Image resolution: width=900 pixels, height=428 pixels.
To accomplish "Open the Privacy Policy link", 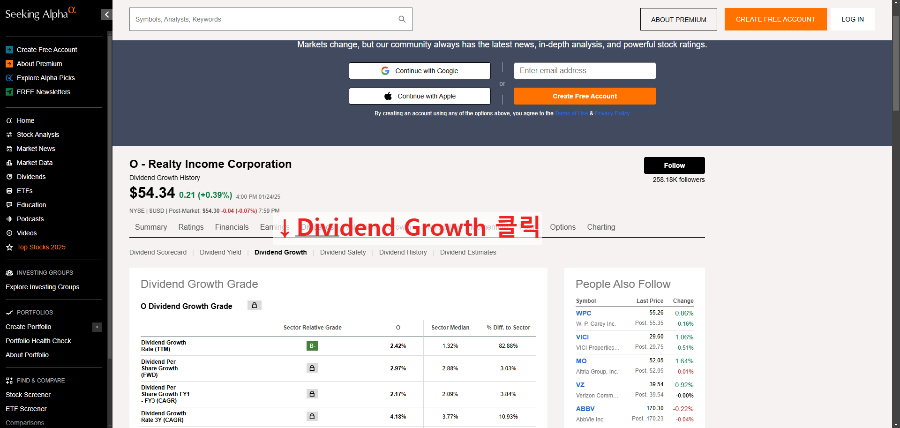I will pyautogui.click(x=612, y=114).
